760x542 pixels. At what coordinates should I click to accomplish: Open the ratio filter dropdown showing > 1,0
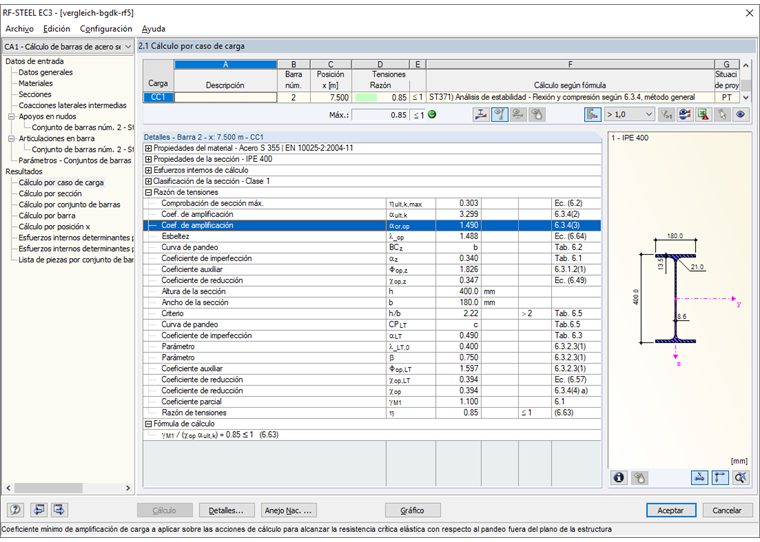click(630, 114)
